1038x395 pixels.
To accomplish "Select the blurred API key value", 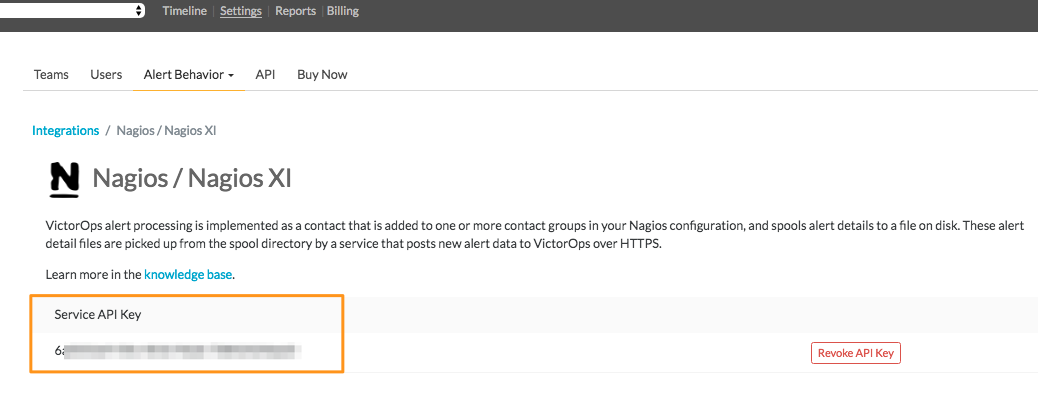I will [177, 351].
